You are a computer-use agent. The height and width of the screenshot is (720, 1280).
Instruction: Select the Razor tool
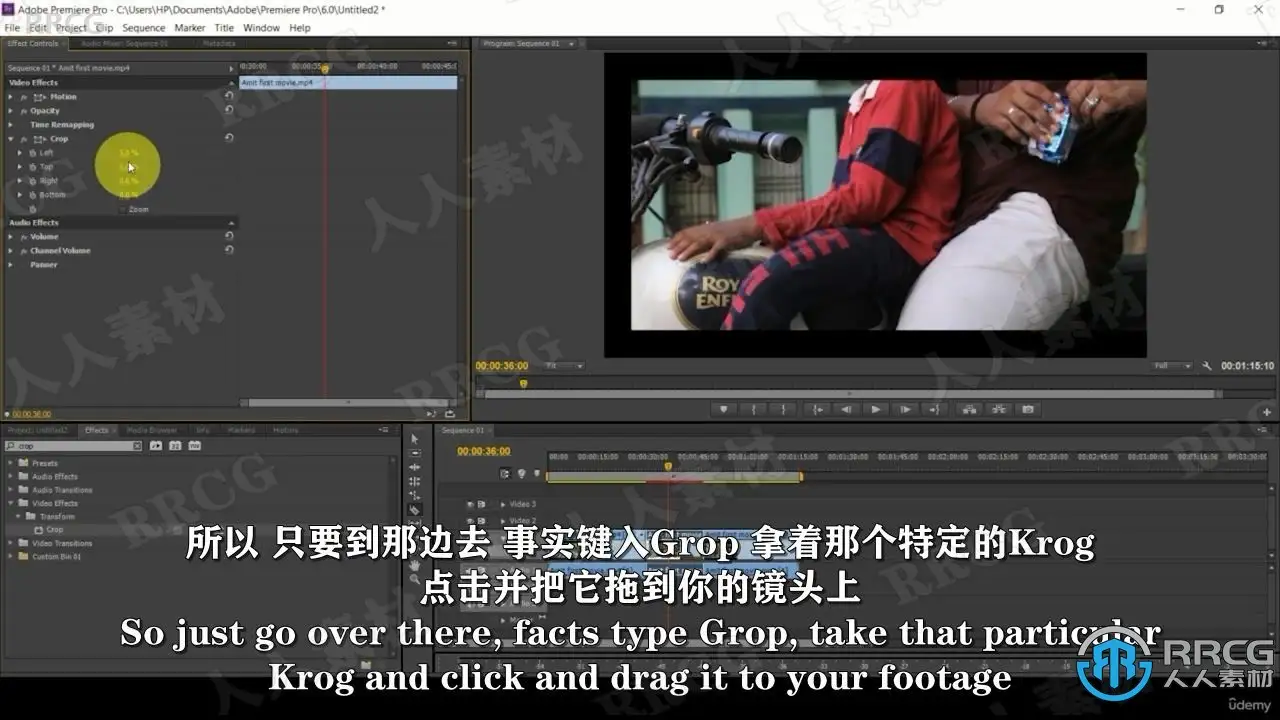tap(415, 509)
